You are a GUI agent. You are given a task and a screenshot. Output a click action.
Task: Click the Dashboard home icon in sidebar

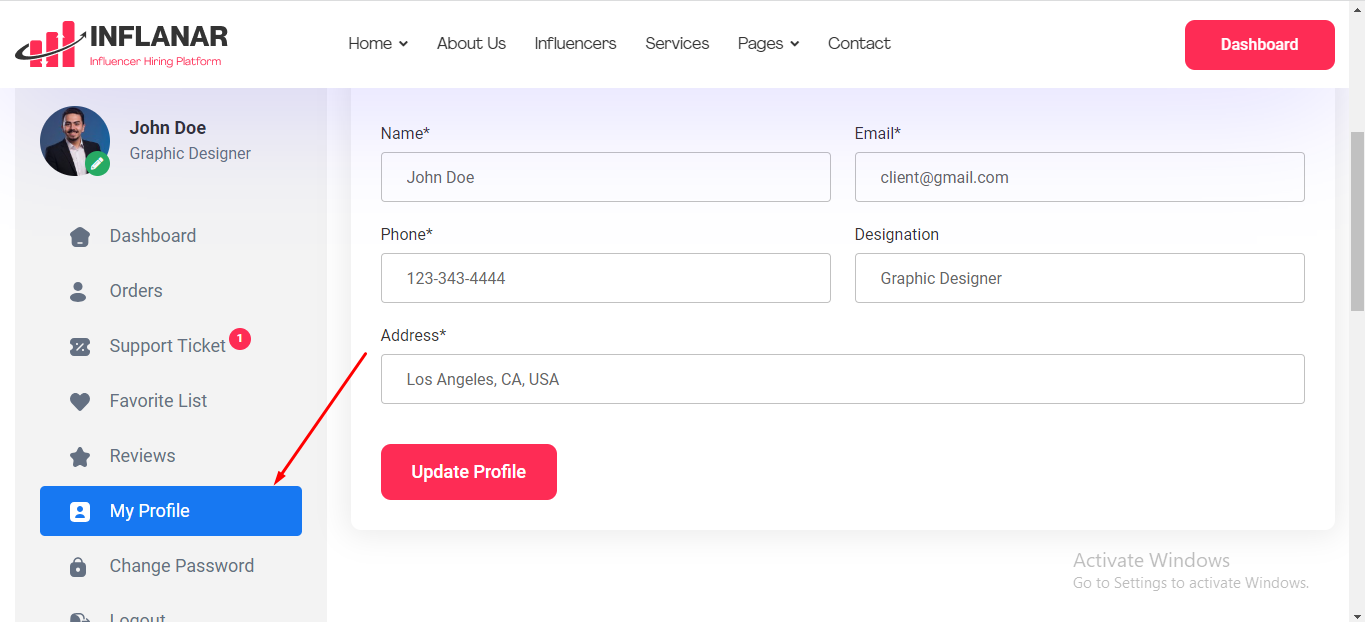coord(80,237)
